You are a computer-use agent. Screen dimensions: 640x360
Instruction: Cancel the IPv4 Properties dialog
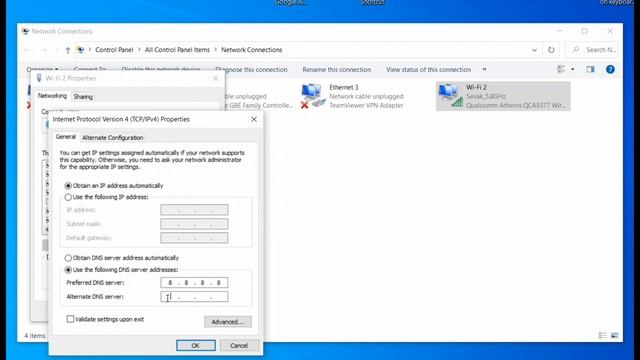[239, 345]
